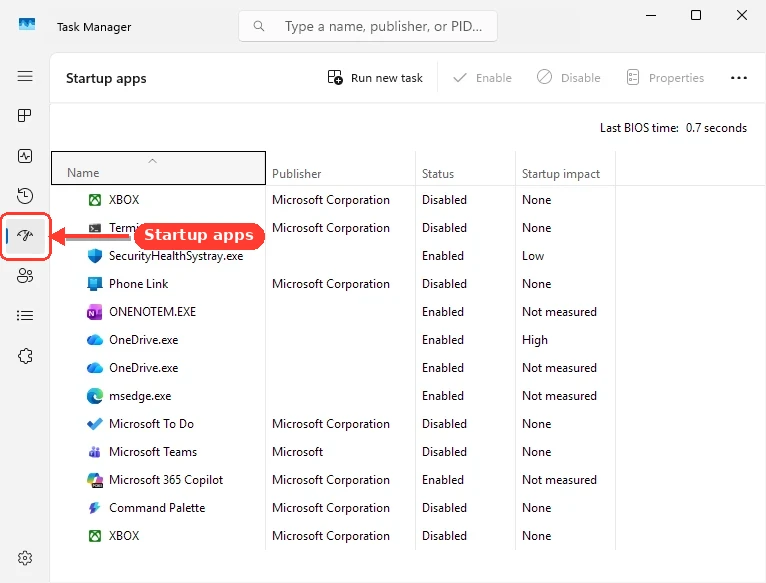Select the ONENOTEM.EXE row name
Image resolution: width=766 pixels, height=583 pixels.
tap(152, 312)
